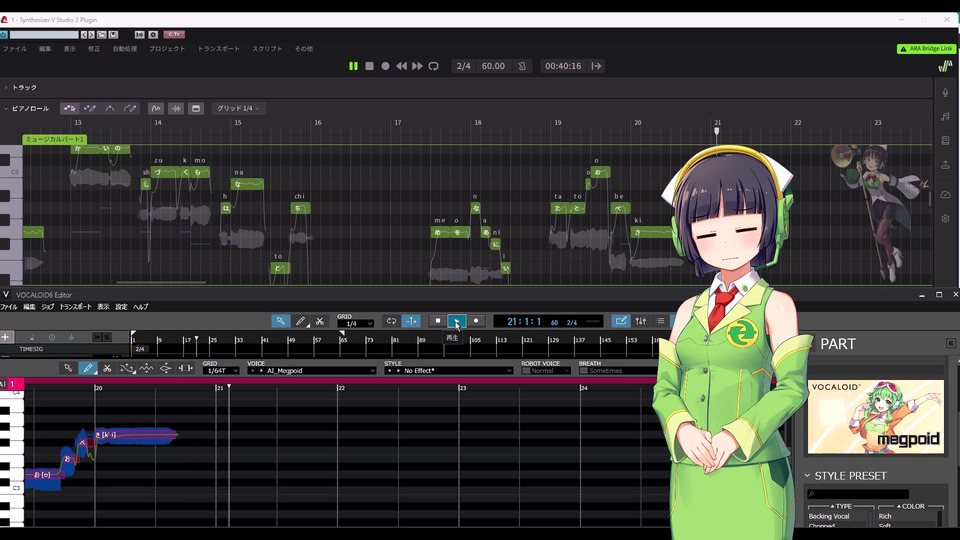The height and width of the screenshot is (540, 960).
Task: Stop playback in Synthesizer V transport
Action: click(x=369, y=66)
